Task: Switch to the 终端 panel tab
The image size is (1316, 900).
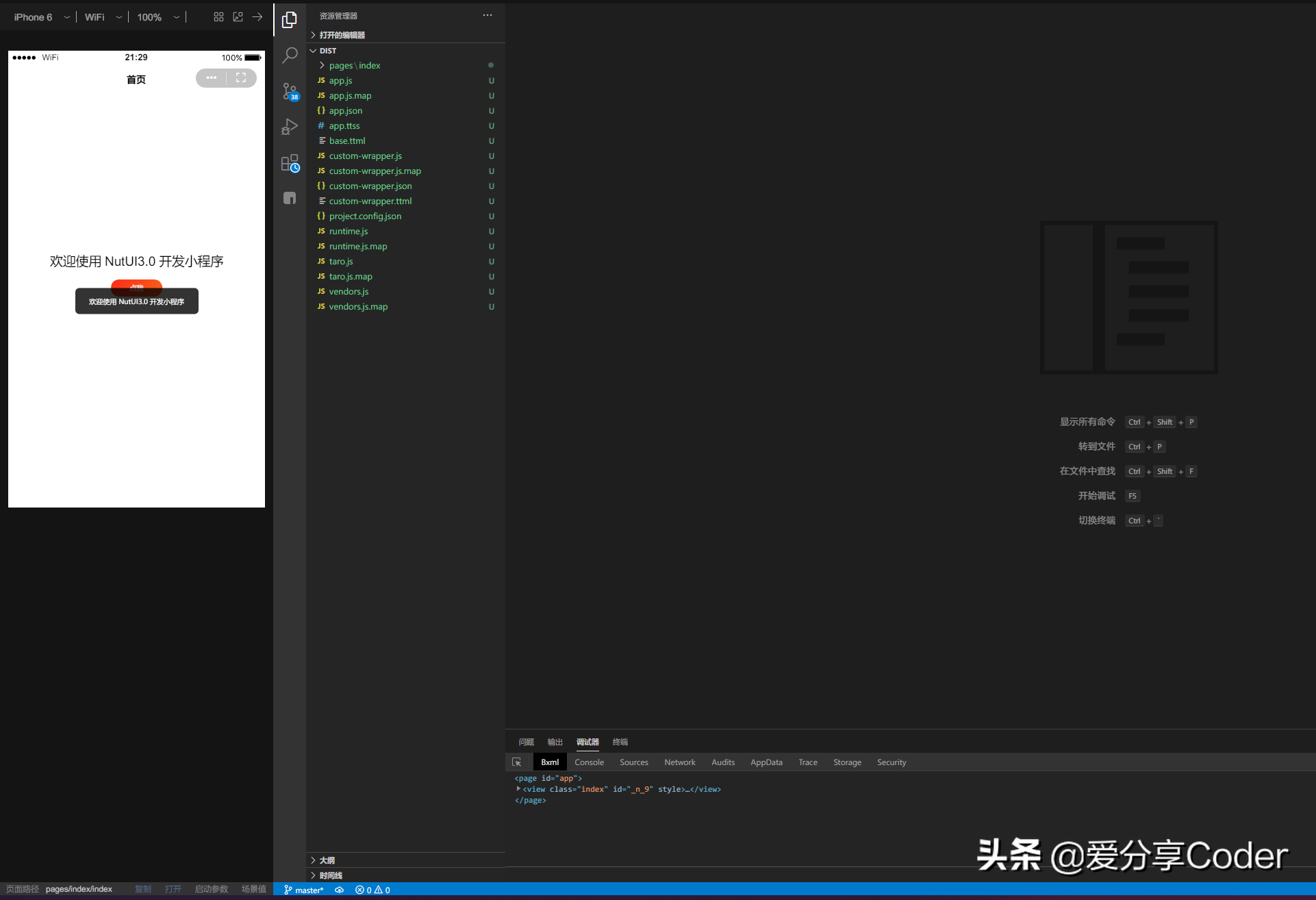Action: tap(620, 742)
